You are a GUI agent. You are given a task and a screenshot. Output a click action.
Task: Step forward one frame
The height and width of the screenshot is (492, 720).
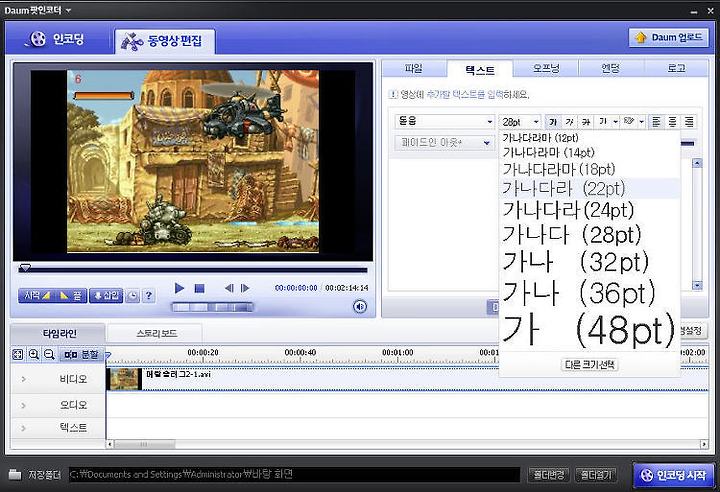click(x=245, y=288)
